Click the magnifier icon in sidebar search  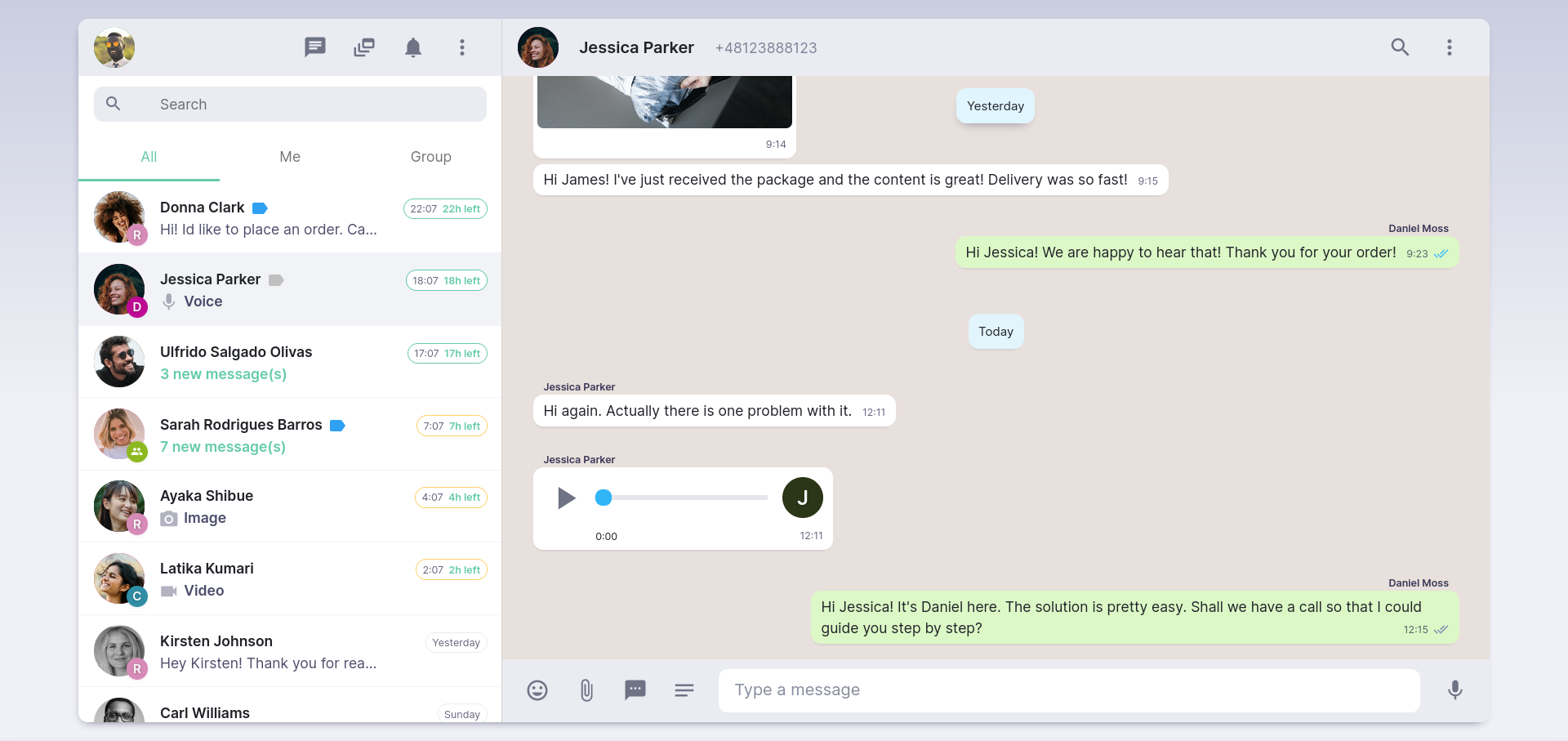(x=114, y=104)
